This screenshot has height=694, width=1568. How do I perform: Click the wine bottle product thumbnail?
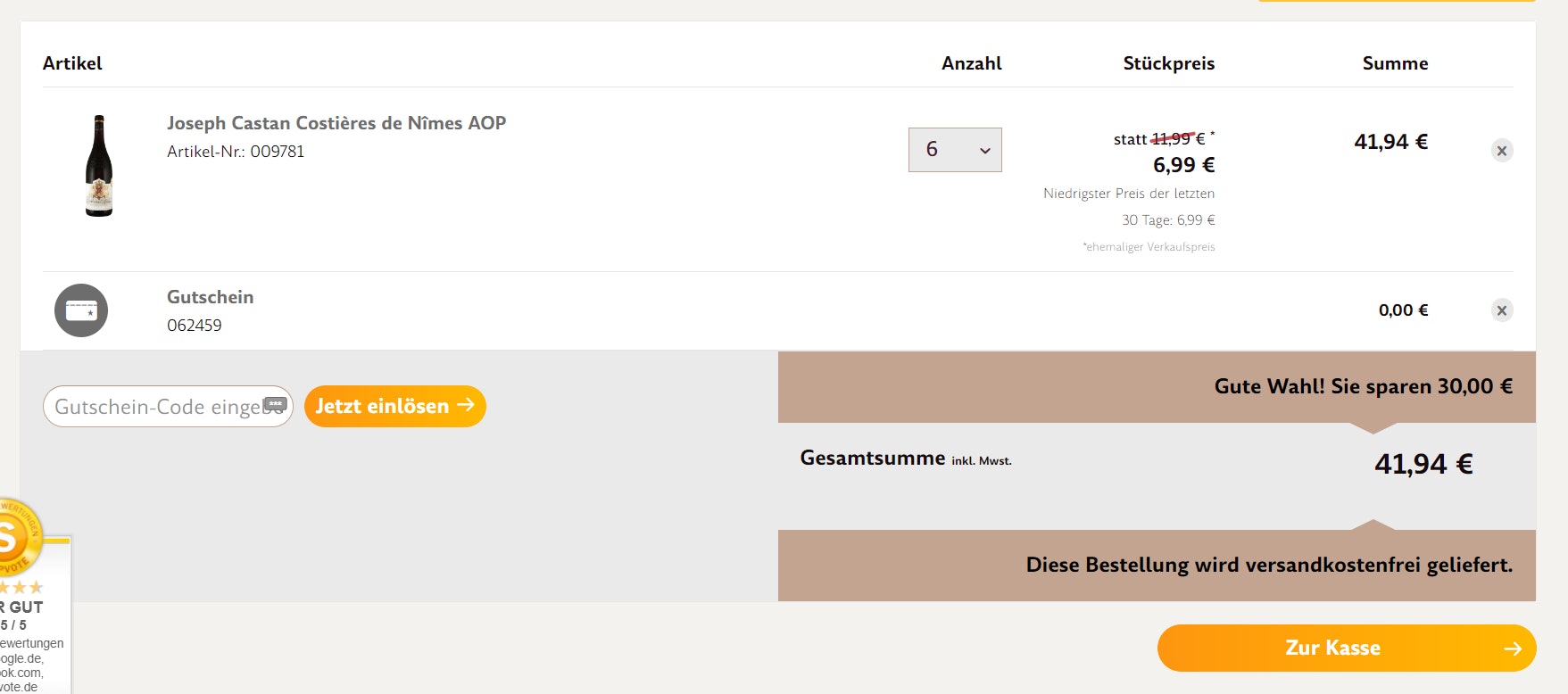(x=99, y=166)
